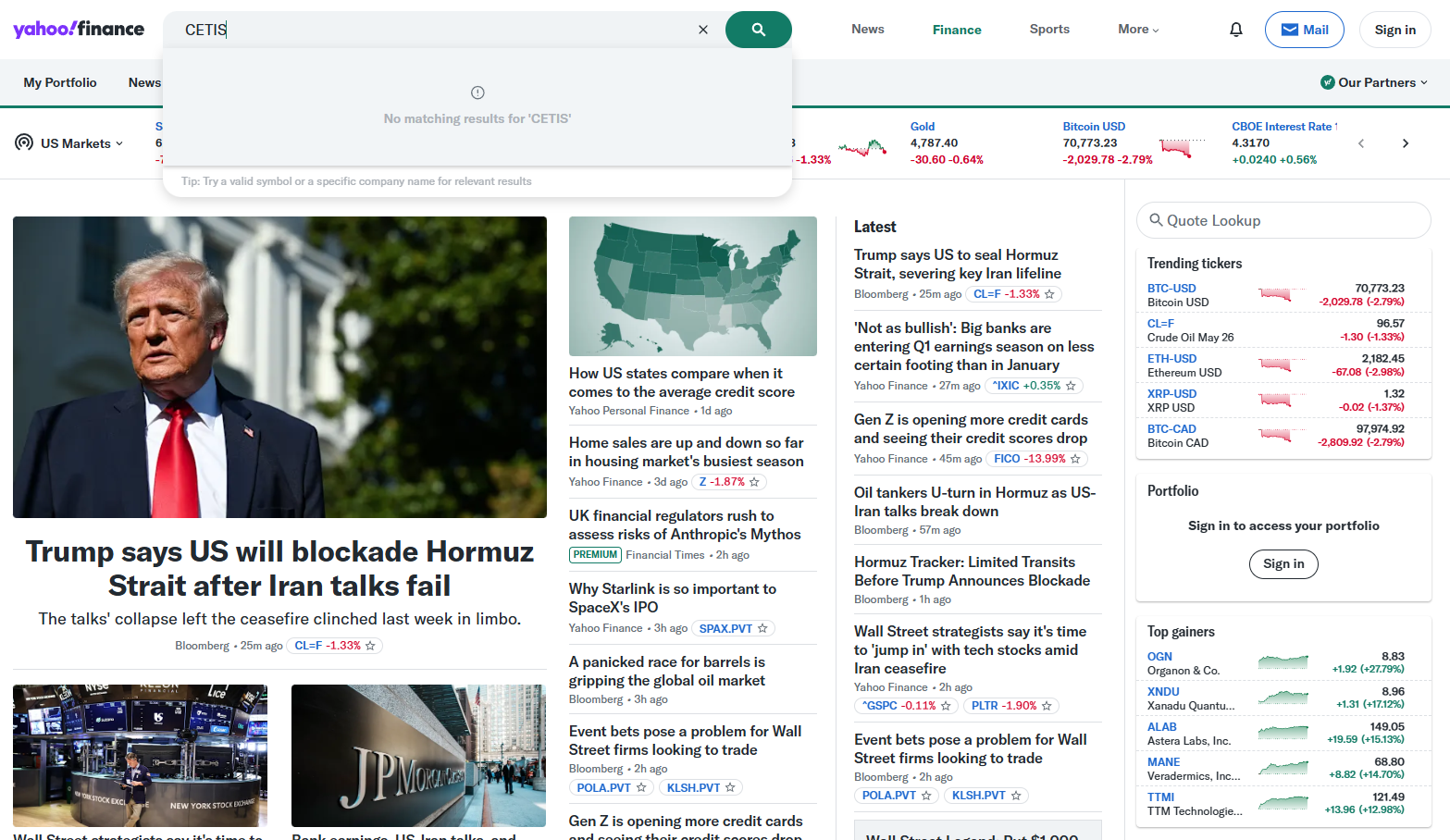Open the My Portfolio tab
Image resolution: width=1450 pixels, height=840 pixels.
point(59,81)
